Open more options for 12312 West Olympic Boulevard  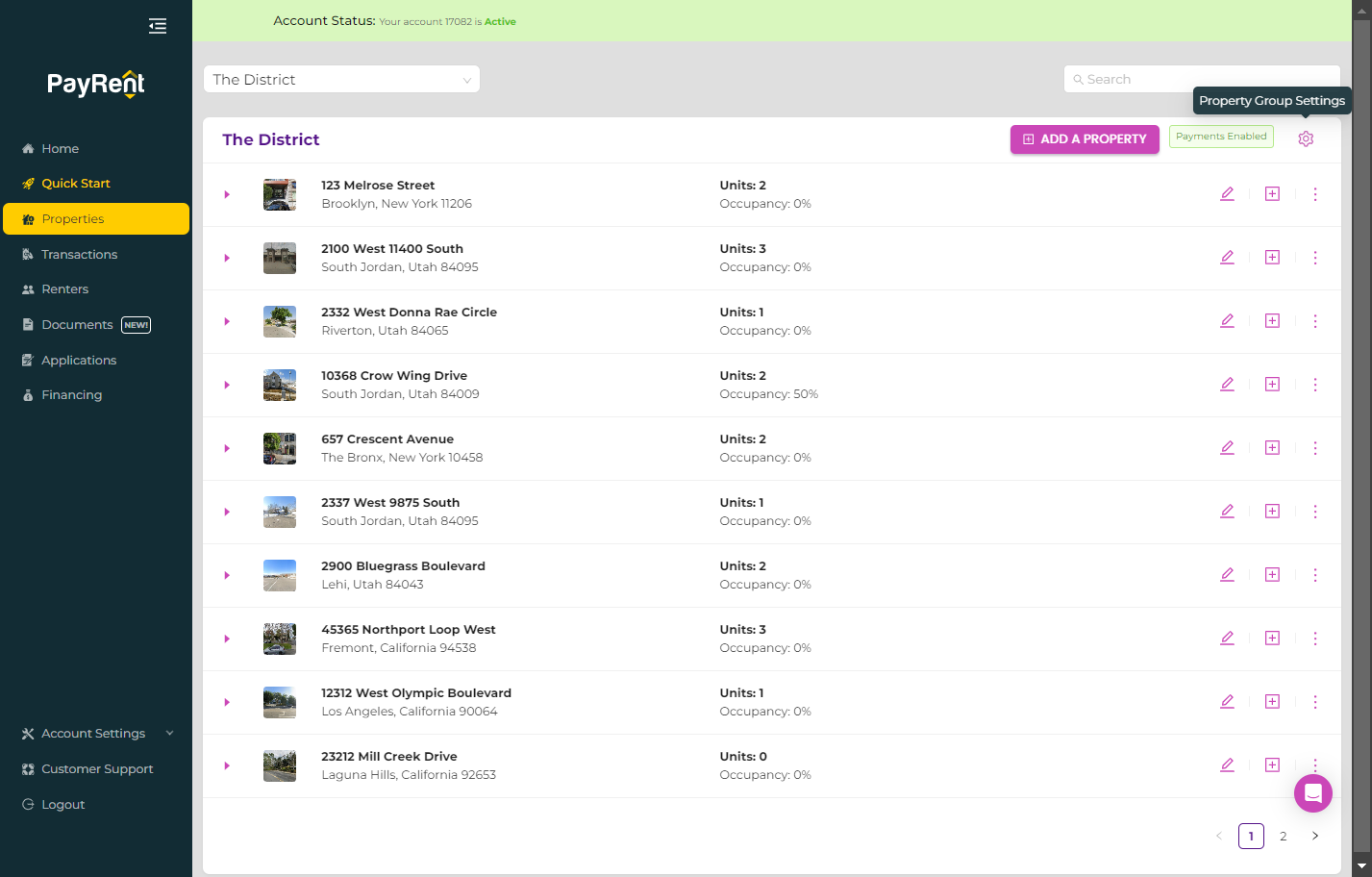coord(1315,702)
